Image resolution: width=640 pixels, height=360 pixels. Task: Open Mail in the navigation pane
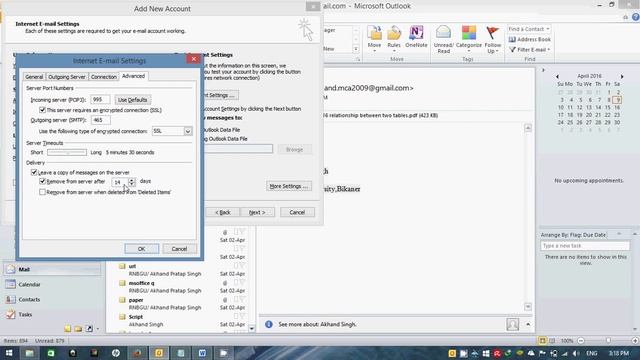52,269
